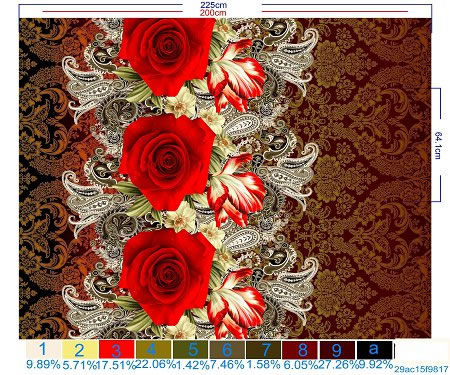
Task: Select the 9.89% percentage label
Action: pyautogui.click(x=43, y=364)
